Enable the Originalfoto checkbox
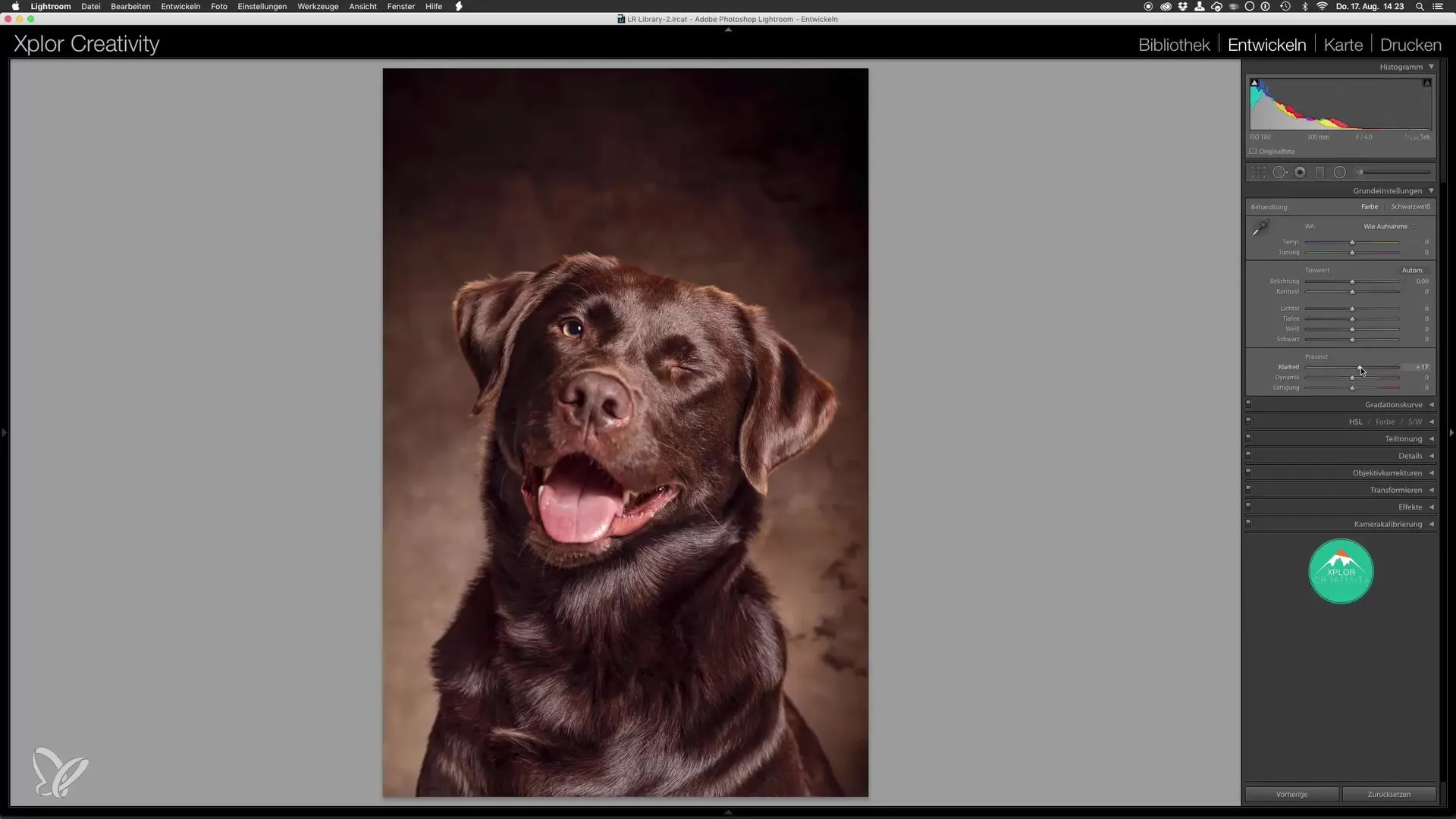The width and height of the screenshot is (1456, 819). tap(1254, 152)
